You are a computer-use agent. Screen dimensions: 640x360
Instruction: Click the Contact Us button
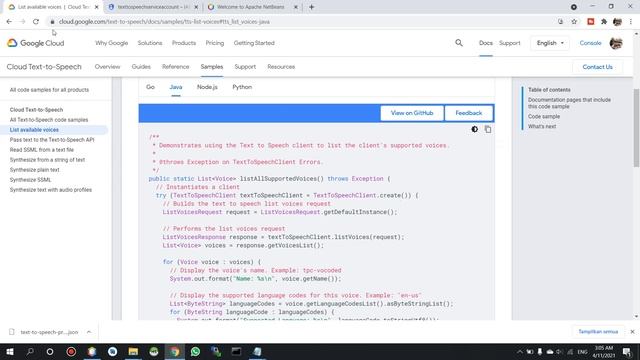(598, 67)
